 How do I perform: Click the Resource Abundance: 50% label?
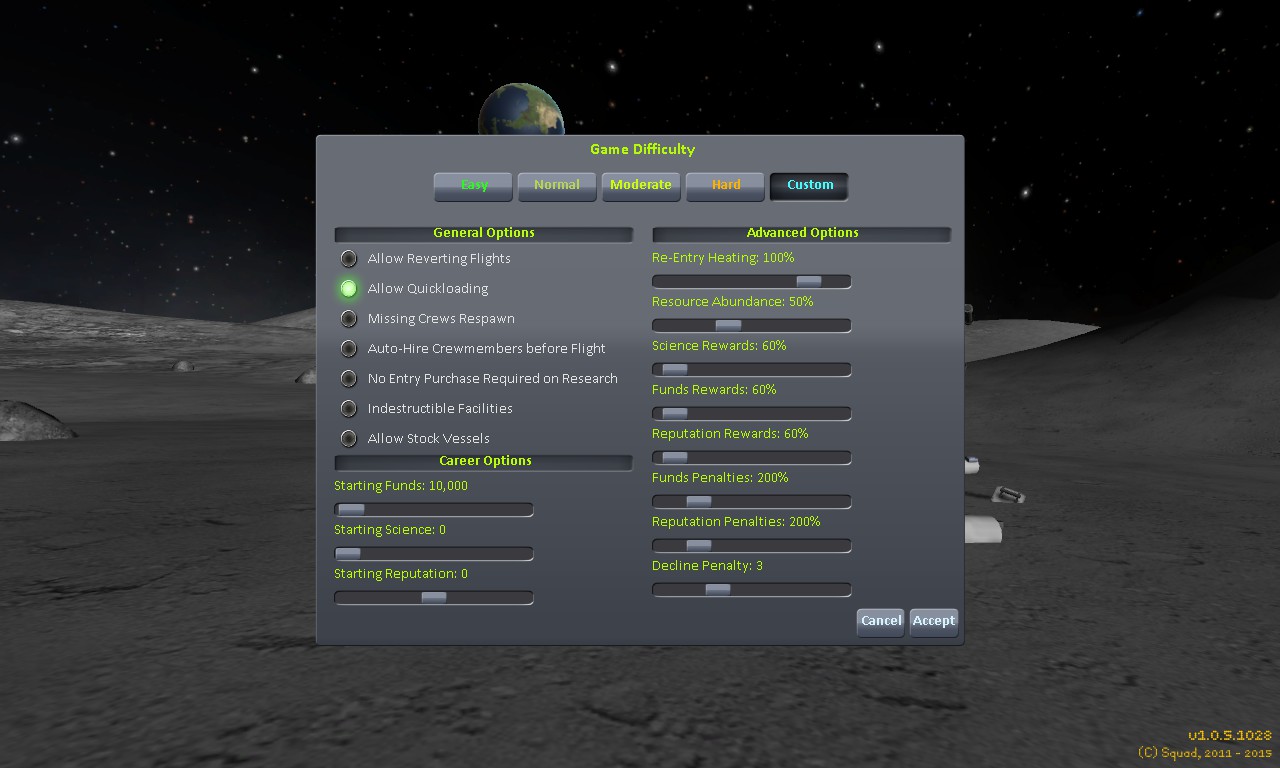(x=732, y=302)
